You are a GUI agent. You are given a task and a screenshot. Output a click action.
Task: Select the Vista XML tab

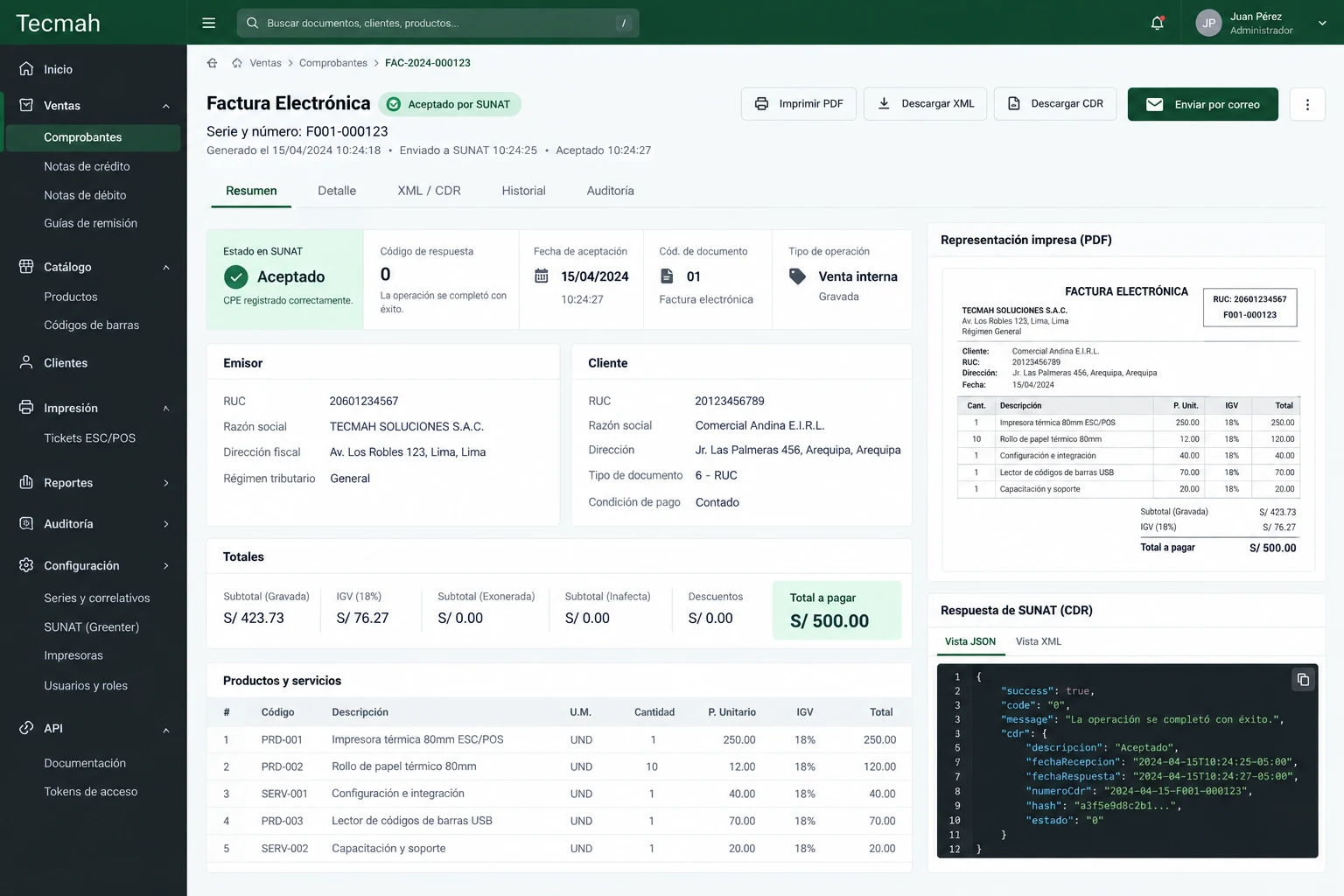point(1038,641)
